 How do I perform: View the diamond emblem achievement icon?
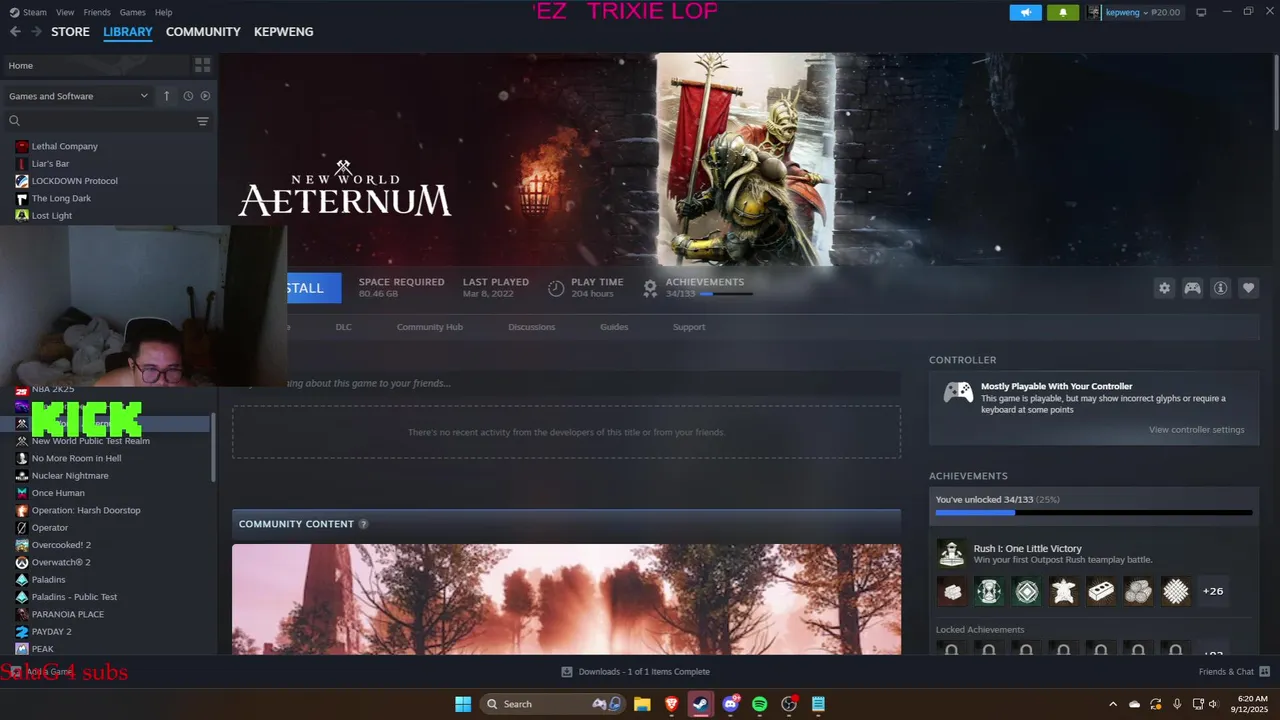[1027, 591]
